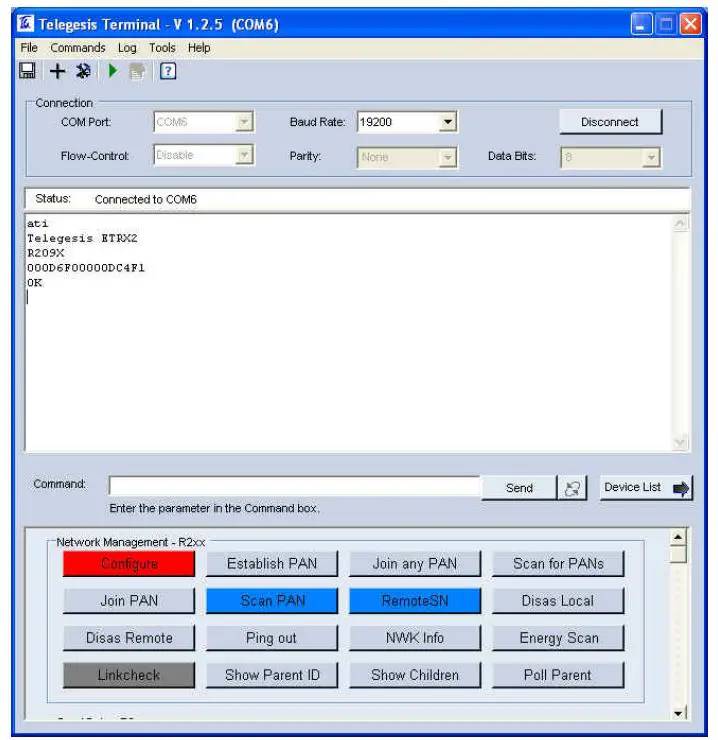Click the Disconnect button

(x=610, y=122)
